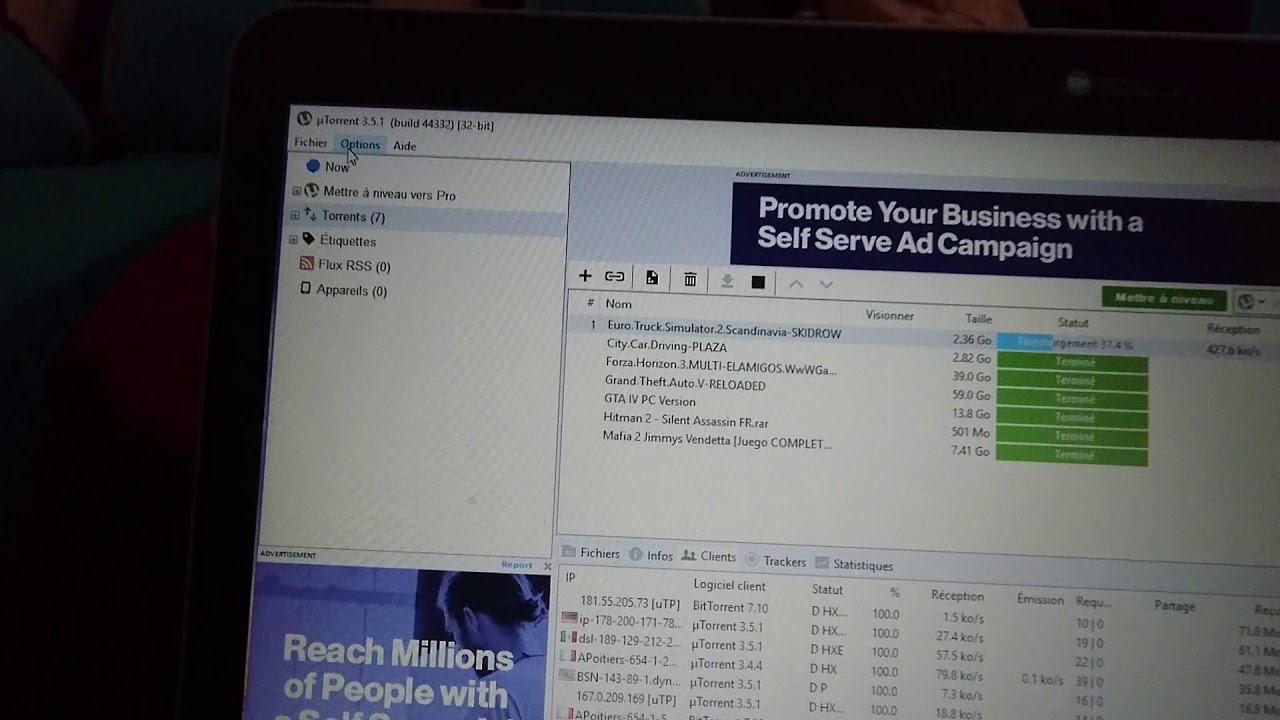Select the GTA IV PC Version torrent

click(649, 401)
